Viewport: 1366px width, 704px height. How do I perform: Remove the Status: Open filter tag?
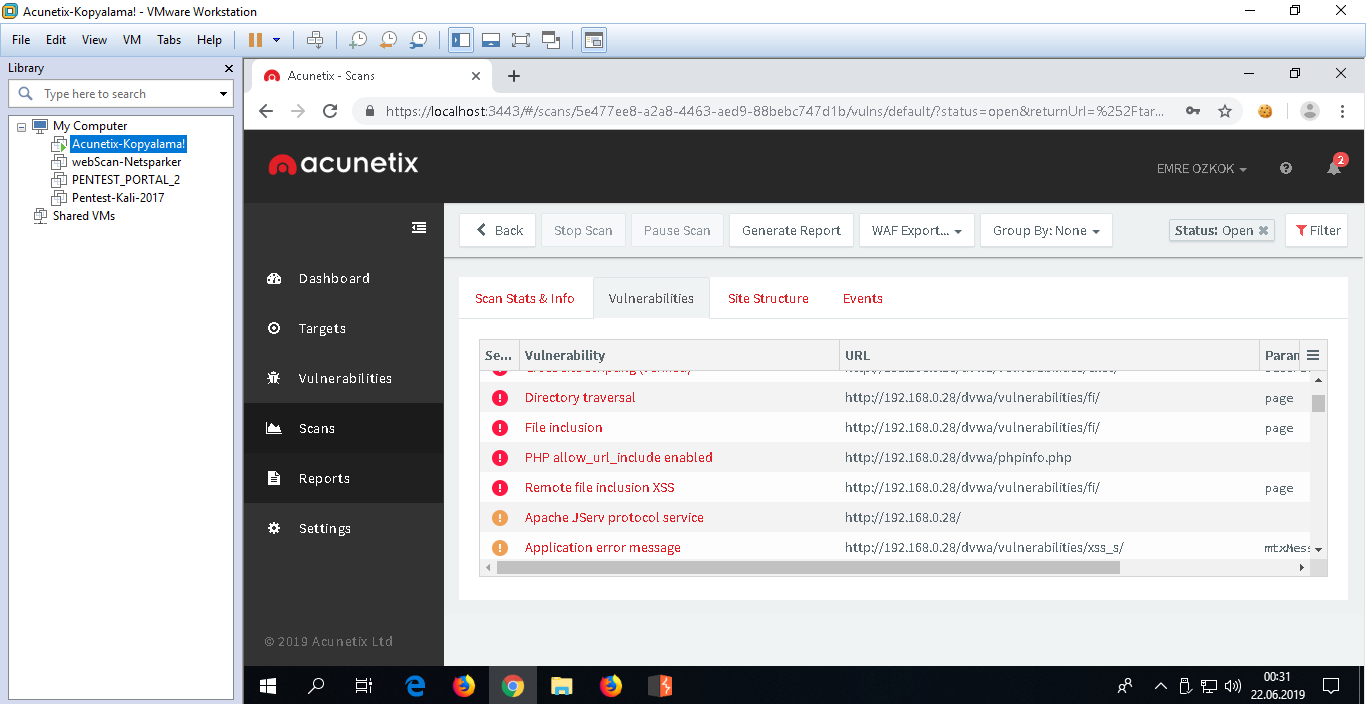tap(1263, 231)
